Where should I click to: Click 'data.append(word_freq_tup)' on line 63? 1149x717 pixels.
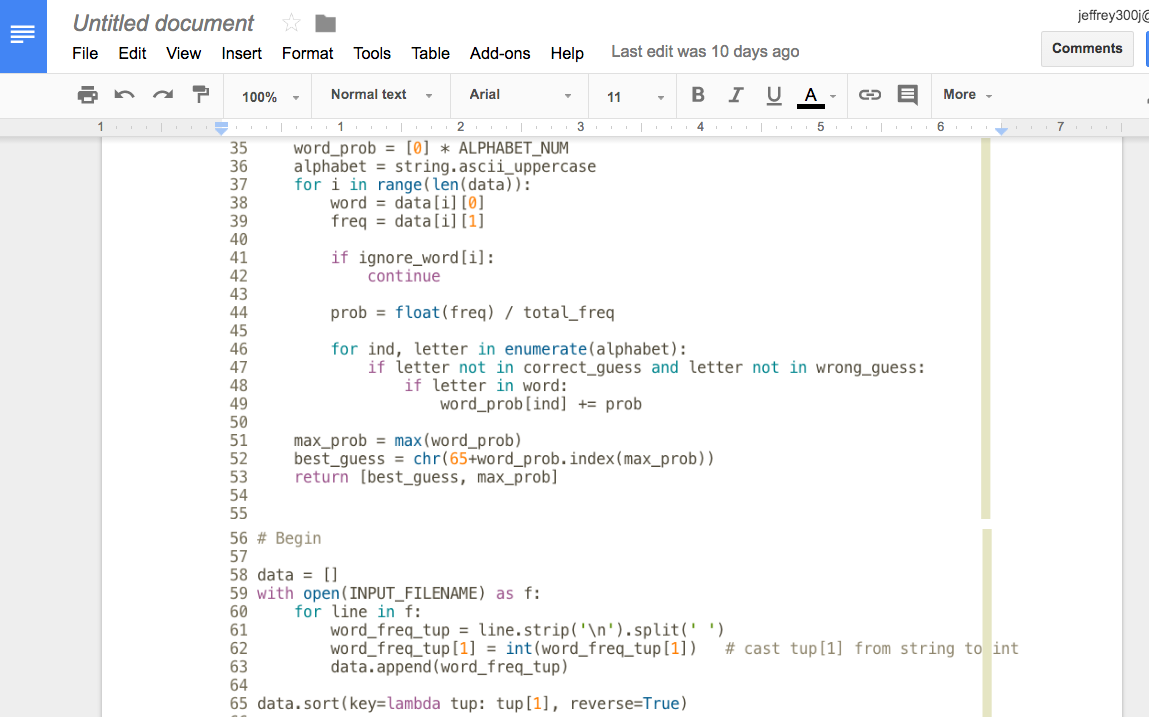point(449,666)
